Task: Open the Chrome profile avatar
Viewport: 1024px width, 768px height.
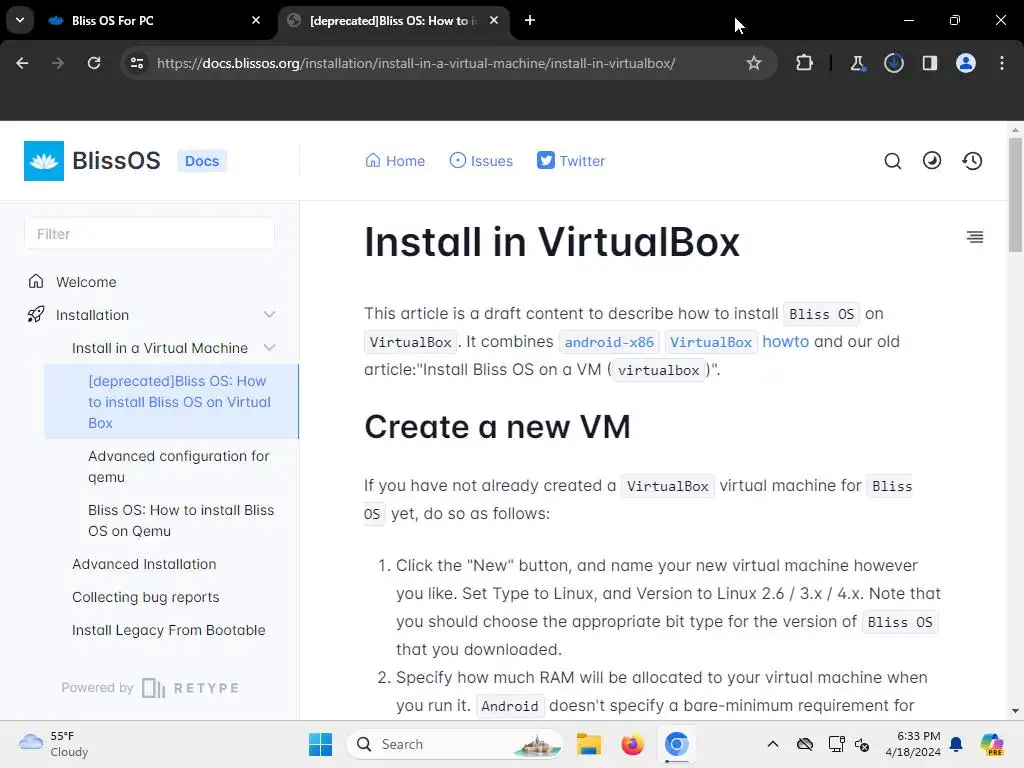Action: pos(966,63)
